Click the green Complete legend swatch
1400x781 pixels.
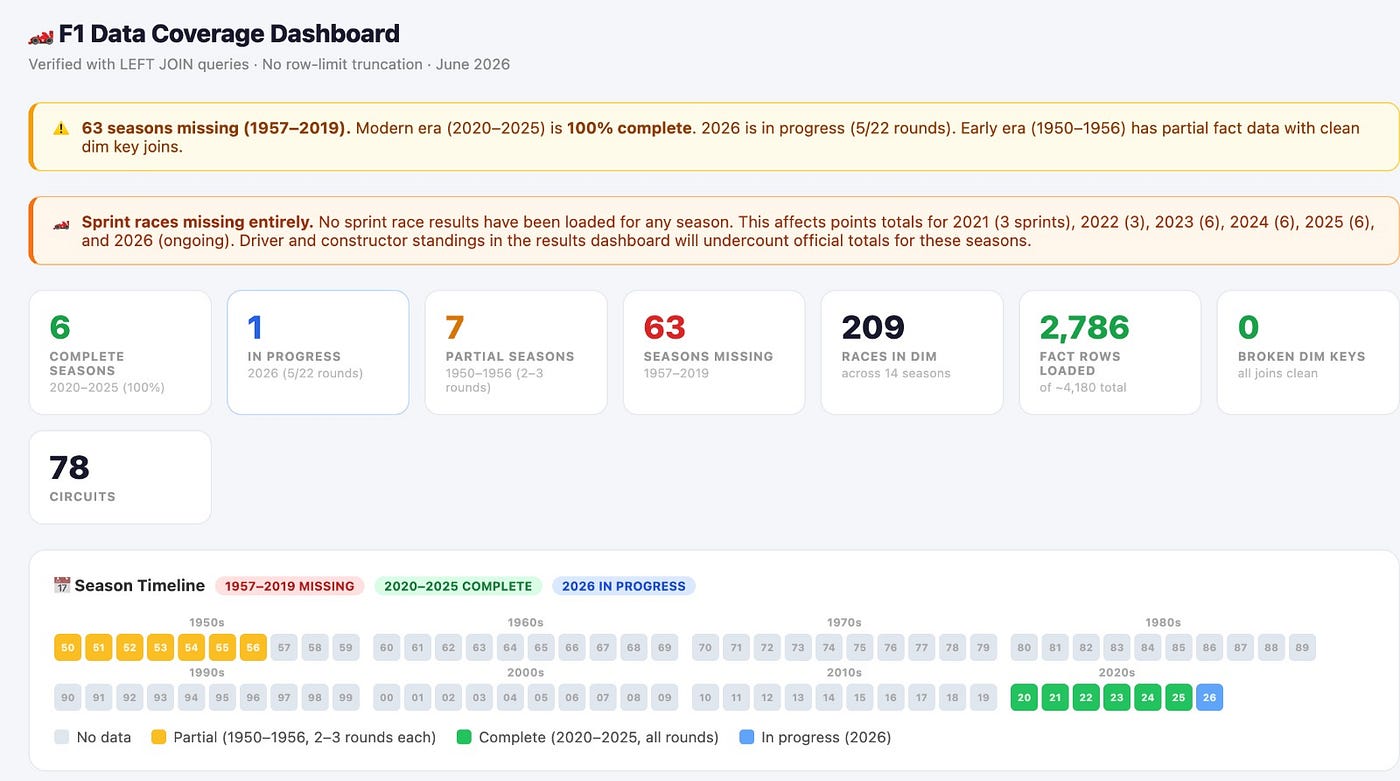pyautogui.click(x=464, y=738)
